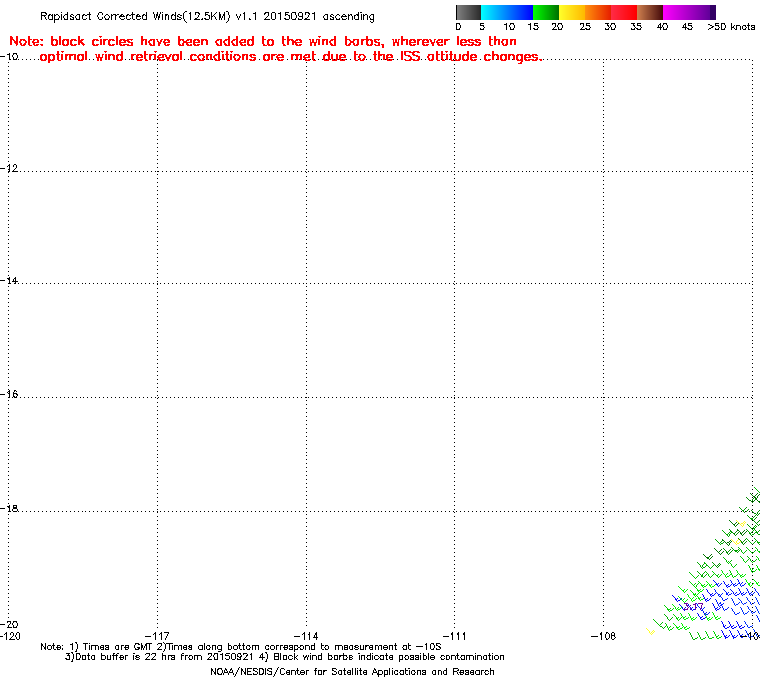
Task: Click the '-111' longitude axis label
Action: click(455, 636)
